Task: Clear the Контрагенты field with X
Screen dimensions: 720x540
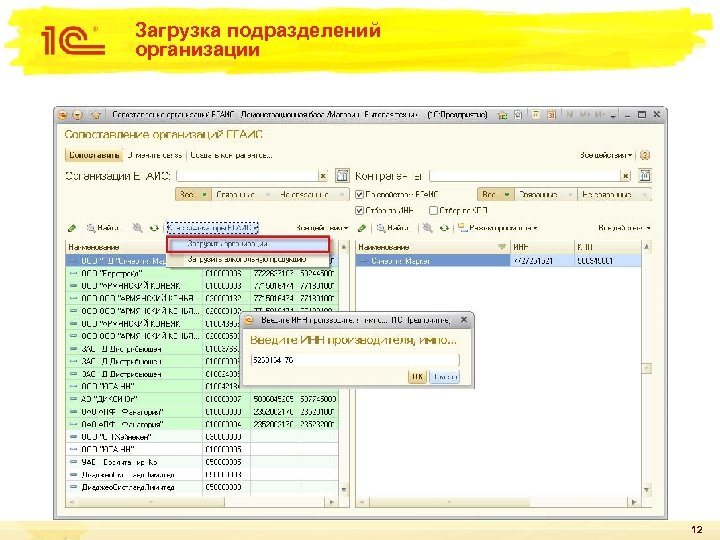Action: coord(625,176)
